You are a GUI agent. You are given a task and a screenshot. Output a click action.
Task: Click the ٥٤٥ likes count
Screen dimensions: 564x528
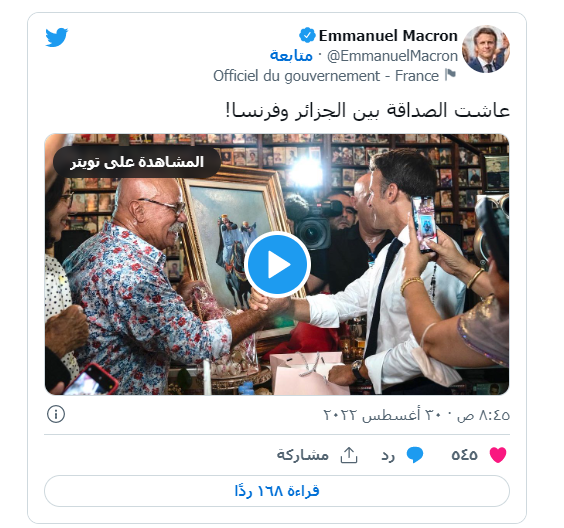point(464,455)
